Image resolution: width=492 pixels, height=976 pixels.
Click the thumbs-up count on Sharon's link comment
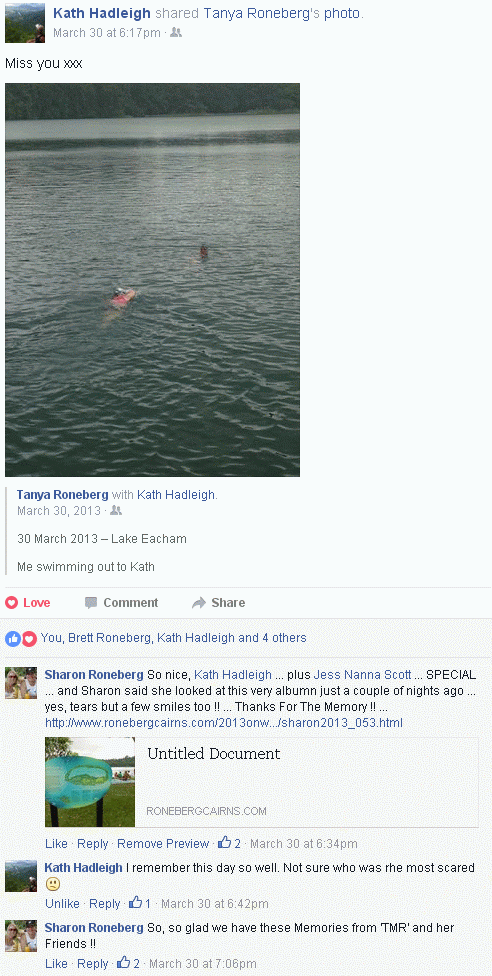(229, 843)
